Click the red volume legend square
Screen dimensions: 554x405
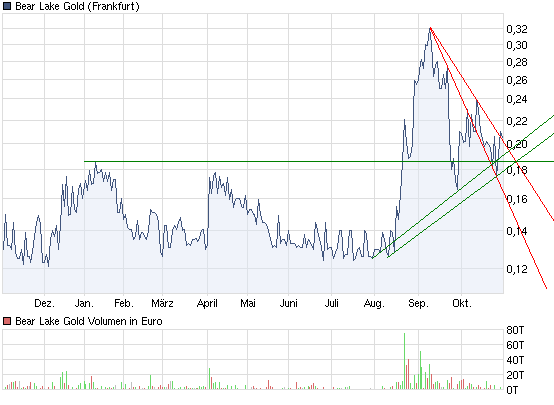[x=7, y=321]
